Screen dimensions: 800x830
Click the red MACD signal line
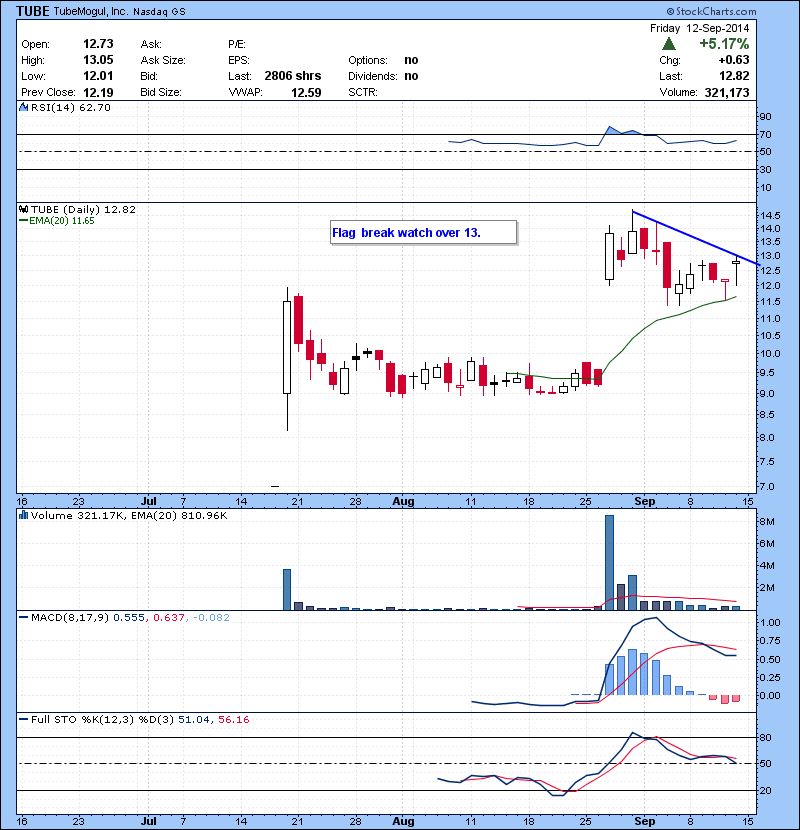tap(680, 646)
